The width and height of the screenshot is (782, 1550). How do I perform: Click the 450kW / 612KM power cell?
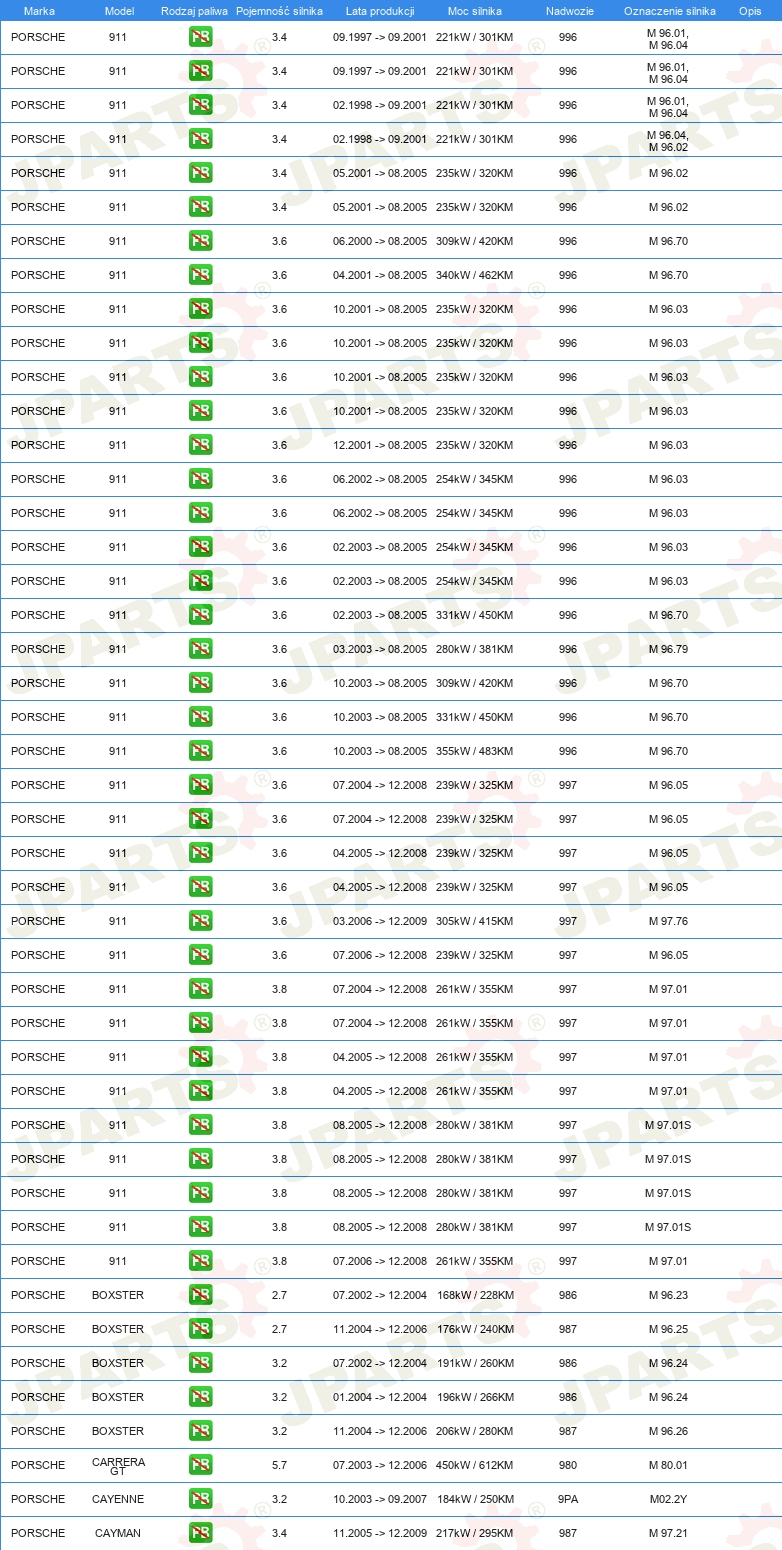point(474,1465)
